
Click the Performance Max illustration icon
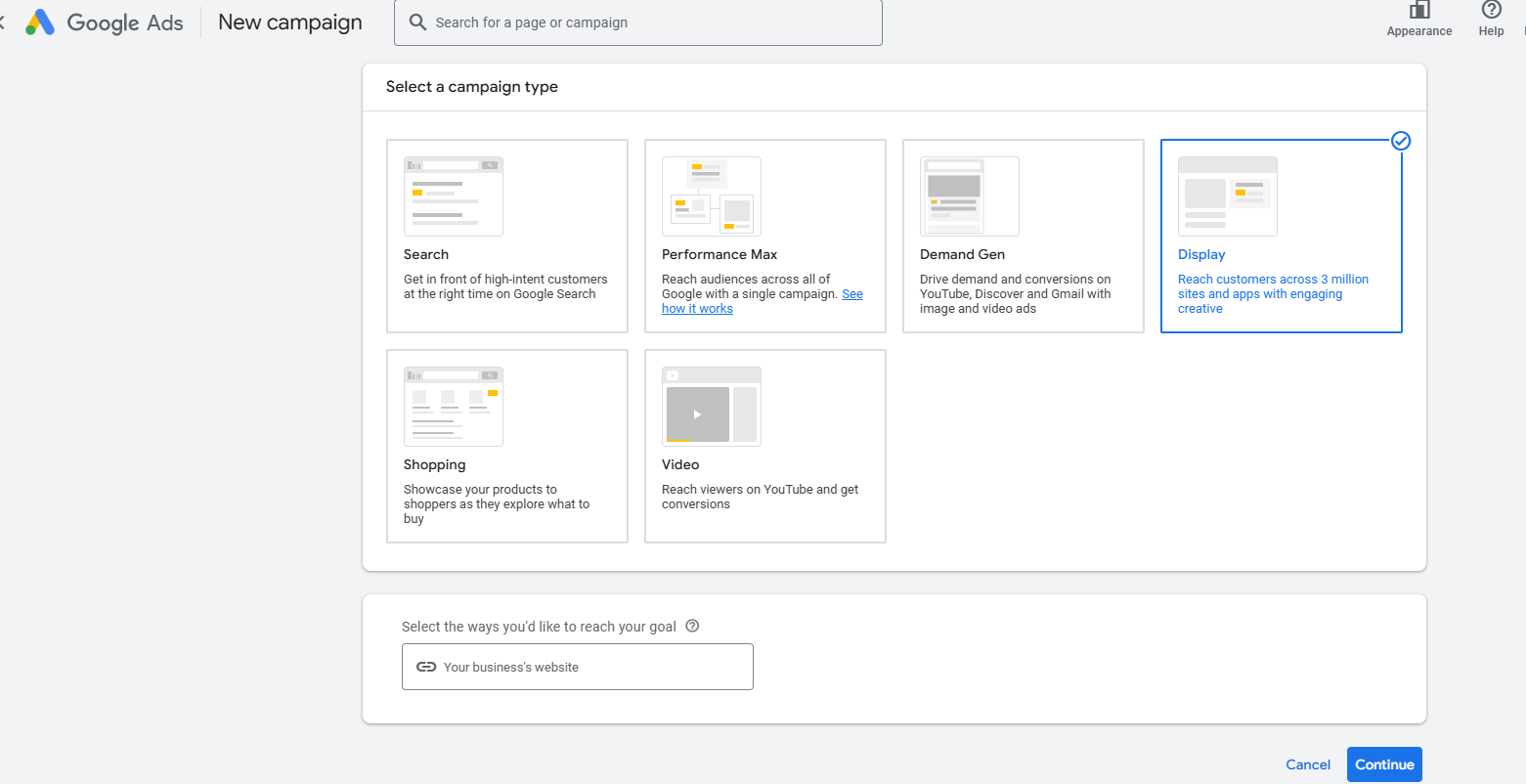(712, 196)
